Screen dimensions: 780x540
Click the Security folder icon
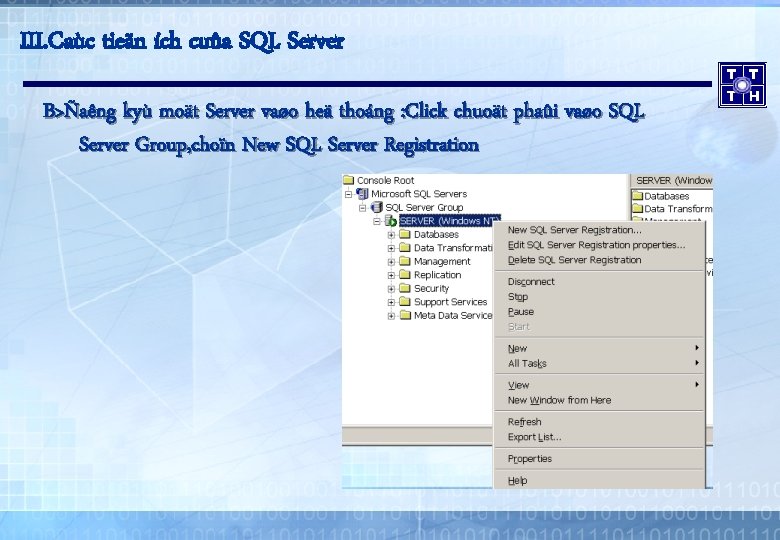click(x=405, y=288)
